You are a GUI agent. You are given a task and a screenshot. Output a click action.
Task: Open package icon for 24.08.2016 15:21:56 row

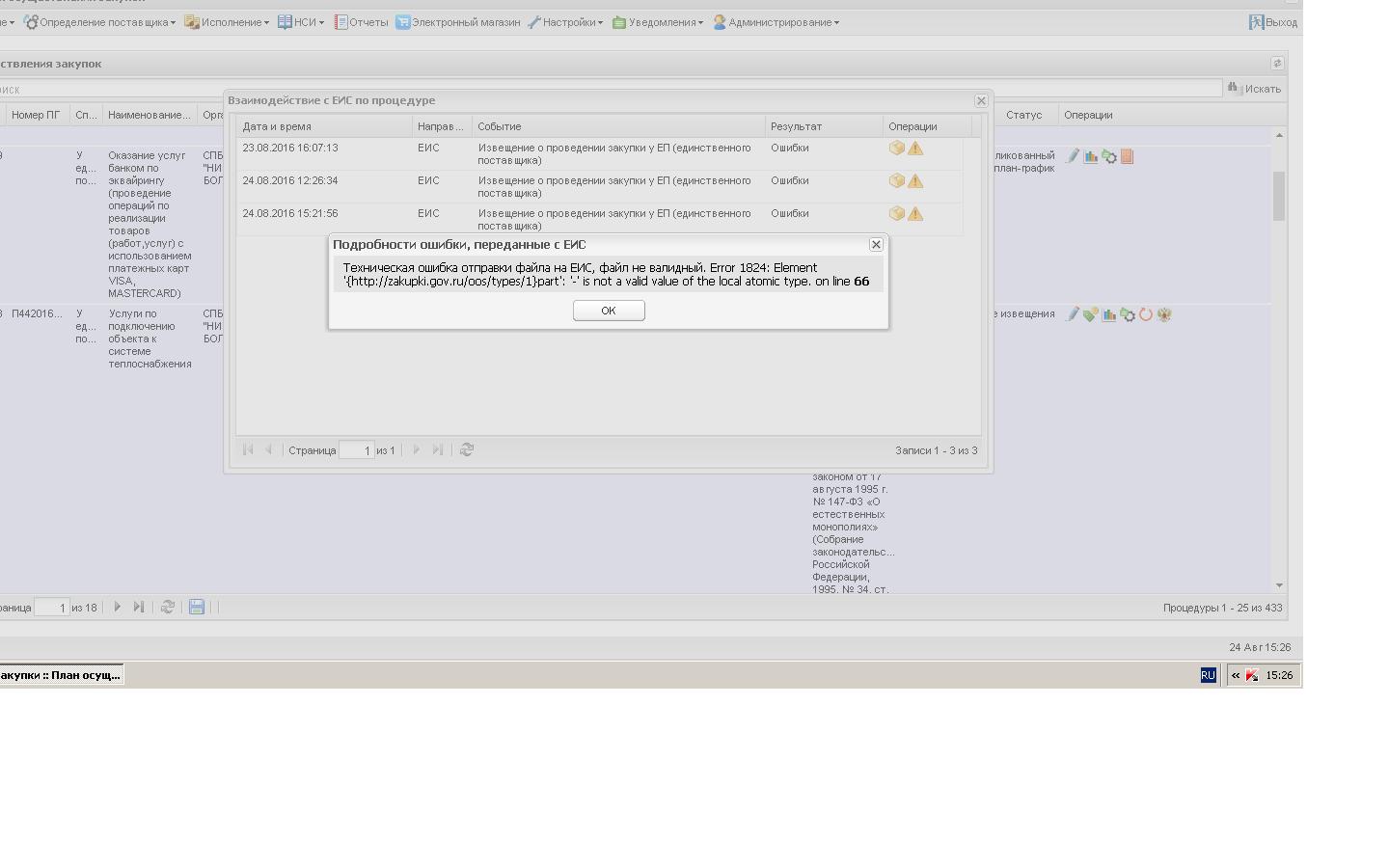click(897, 214)
